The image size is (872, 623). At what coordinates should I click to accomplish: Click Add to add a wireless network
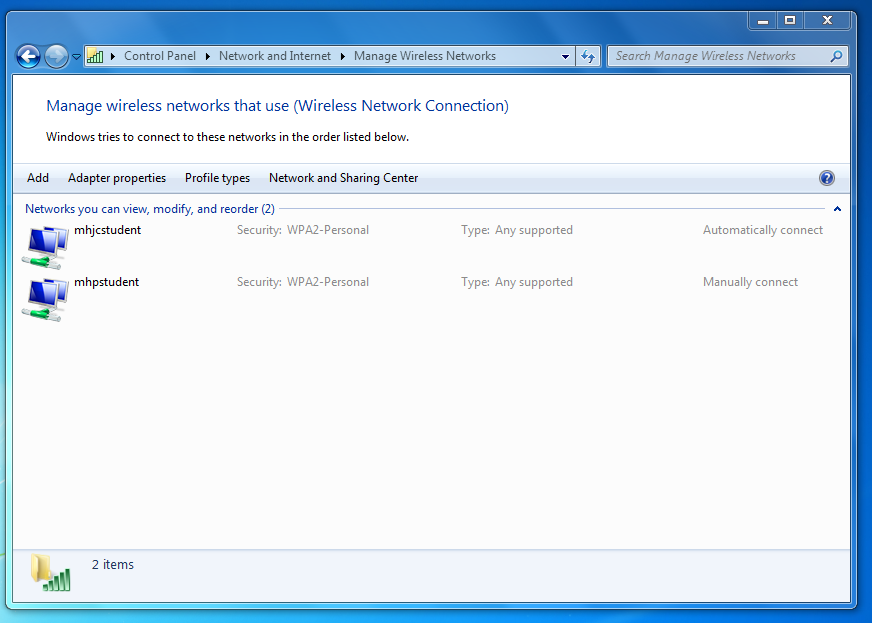tap(38, 178)
